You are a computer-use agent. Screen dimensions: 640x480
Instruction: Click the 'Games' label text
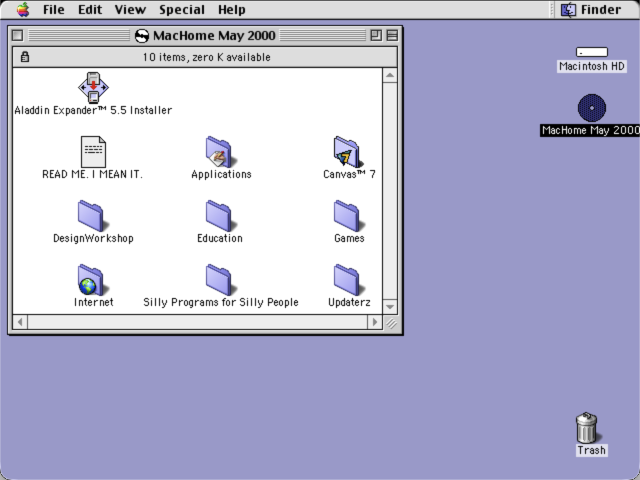(349, 238)
